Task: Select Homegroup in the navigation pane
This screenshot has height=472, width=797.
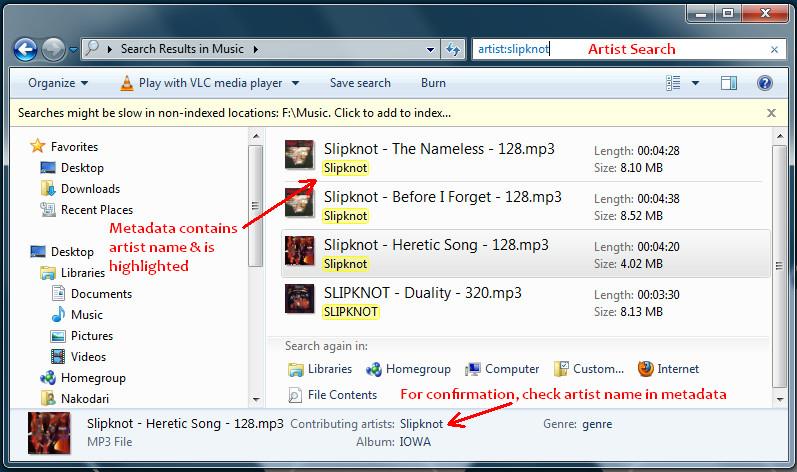Action: click(93, 378)
